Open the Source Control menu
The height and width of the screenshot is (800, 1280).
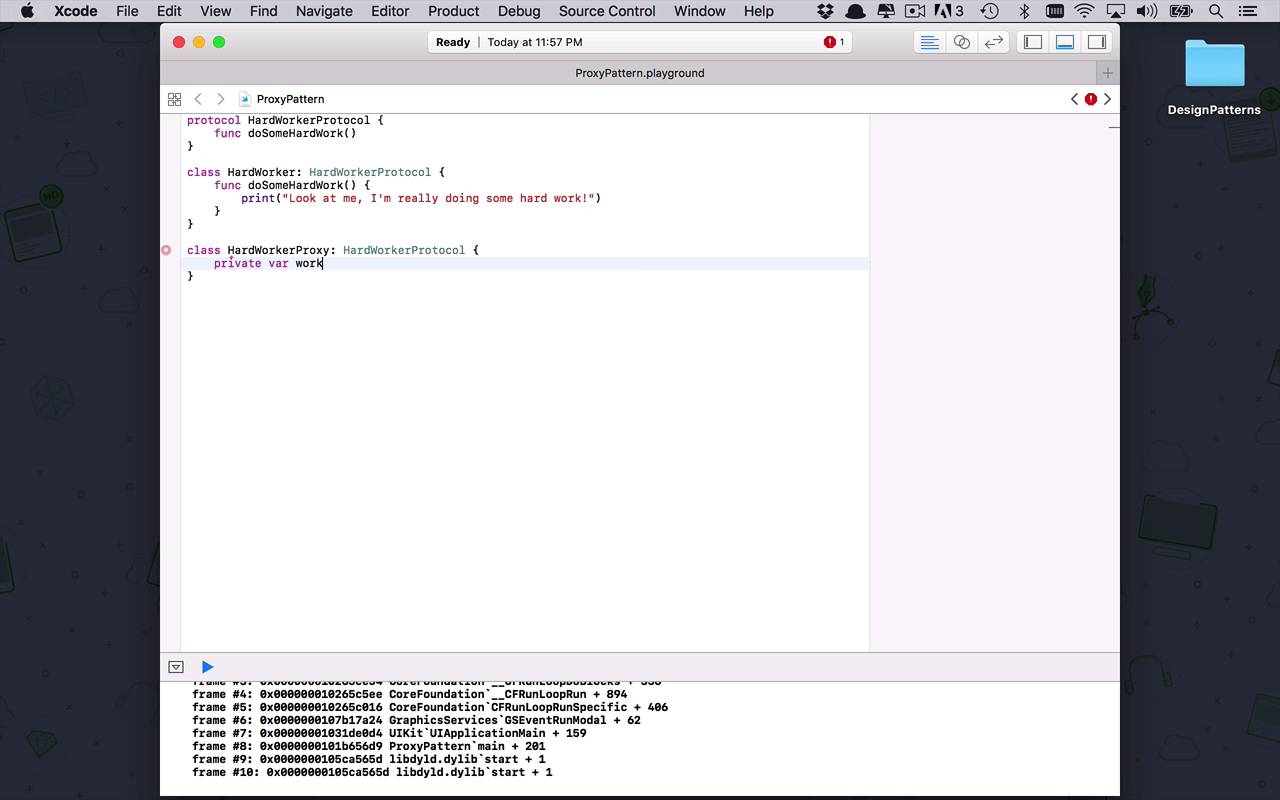(x=607, y=11)
